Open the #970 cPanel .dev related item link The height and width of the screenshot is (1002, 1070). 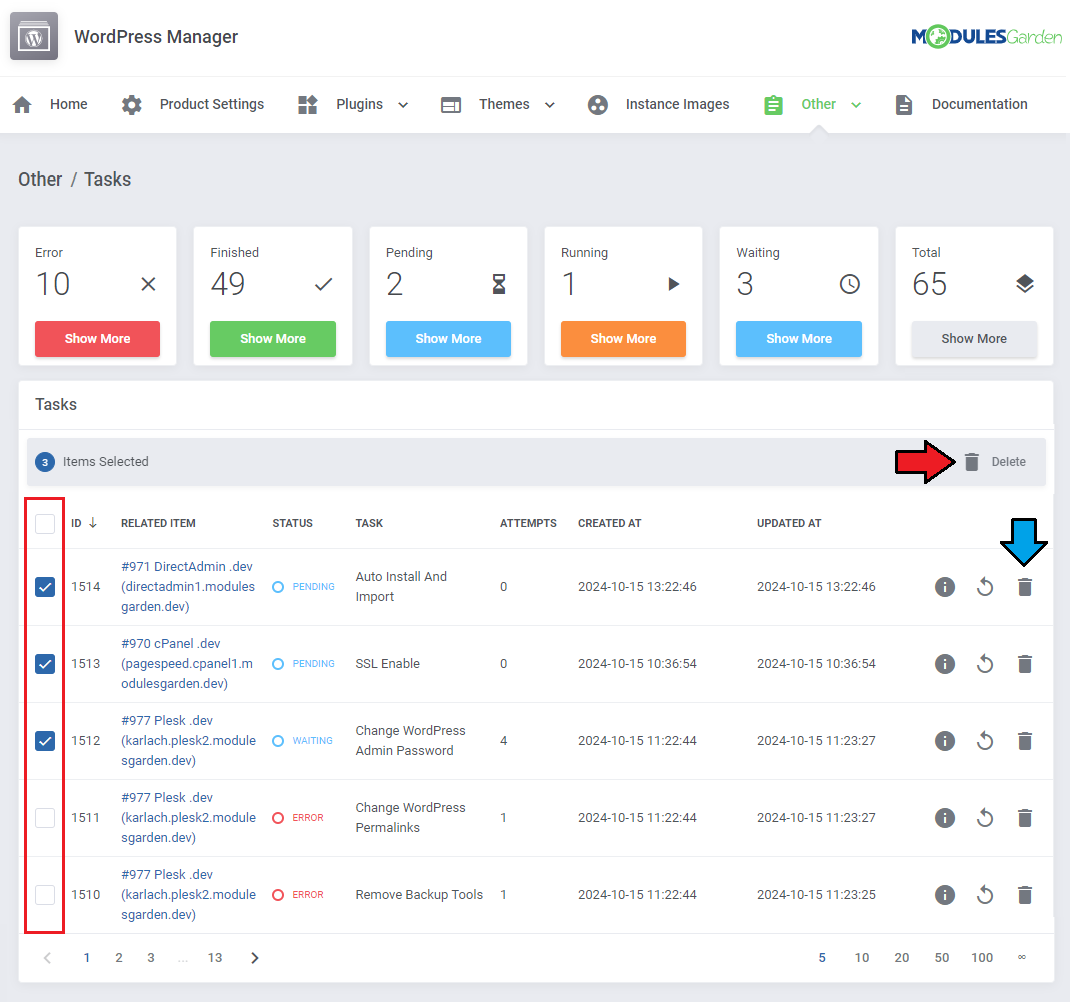(187, 663)
